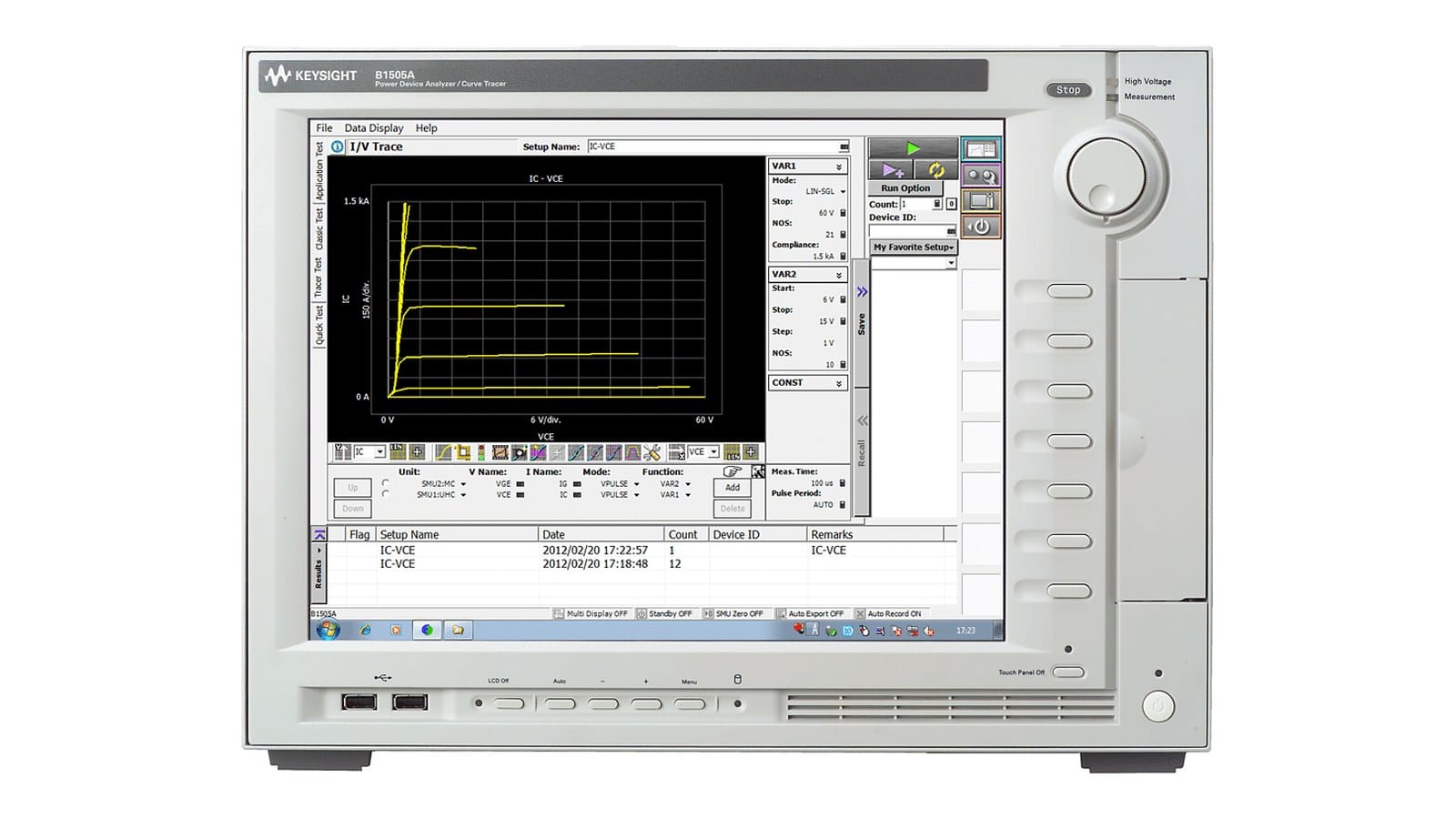Select the radio button for SMU1:UHC row
This screenshot has width=1456, height=819.
tap(386, 494)
